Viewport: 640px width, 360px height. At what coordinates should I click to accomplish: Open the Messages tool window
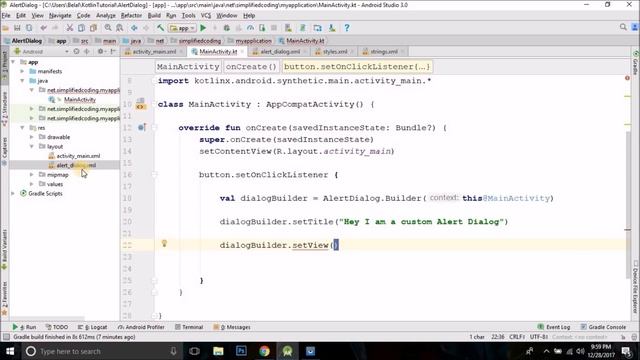click(232, 327)
